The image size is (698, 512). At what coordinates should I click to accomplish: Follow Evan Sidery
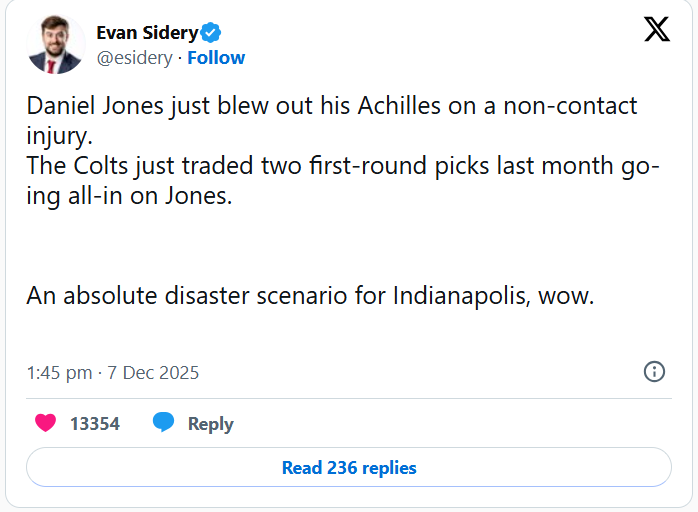[216, 58]
